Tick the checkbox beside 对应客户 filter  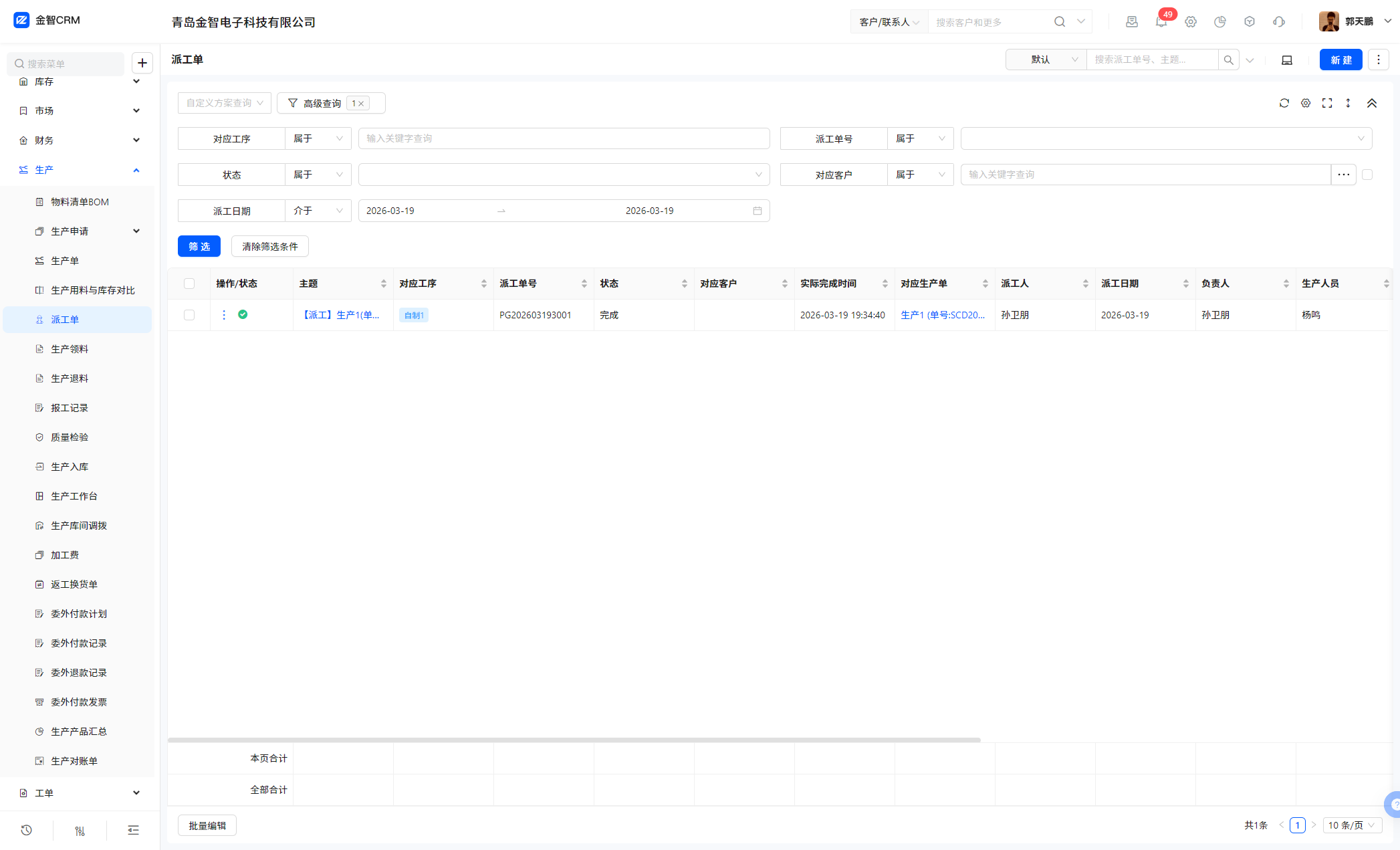pos(1367,175)
